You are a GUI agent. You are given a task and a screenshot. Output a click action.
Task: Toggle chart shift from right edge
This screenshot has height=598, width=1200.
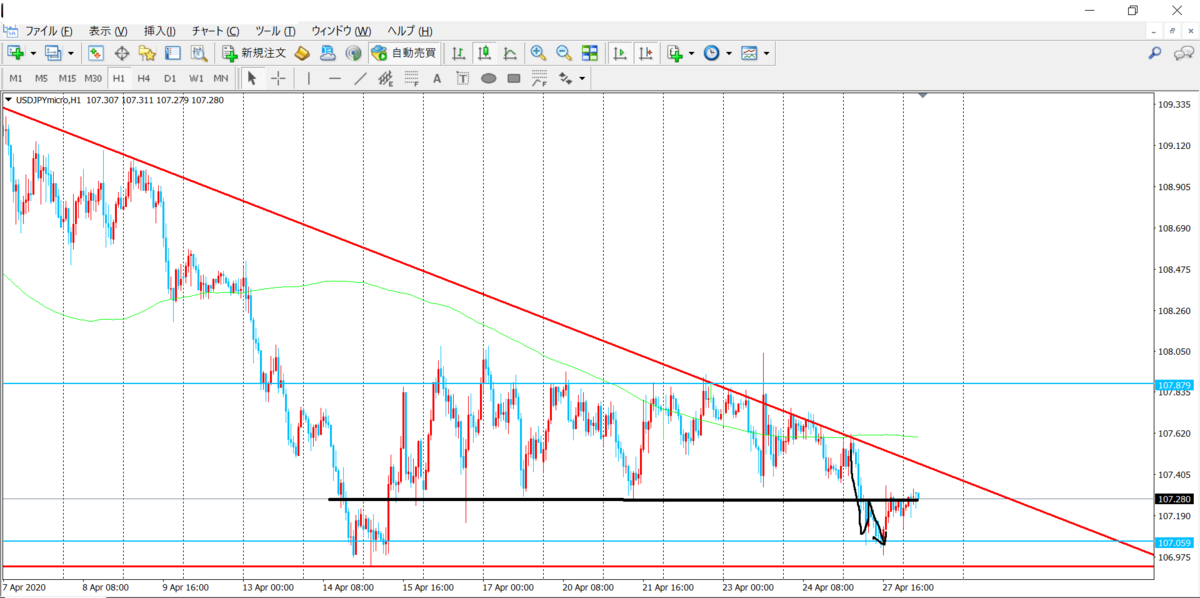pyautogui.click(x=646, y=53)
